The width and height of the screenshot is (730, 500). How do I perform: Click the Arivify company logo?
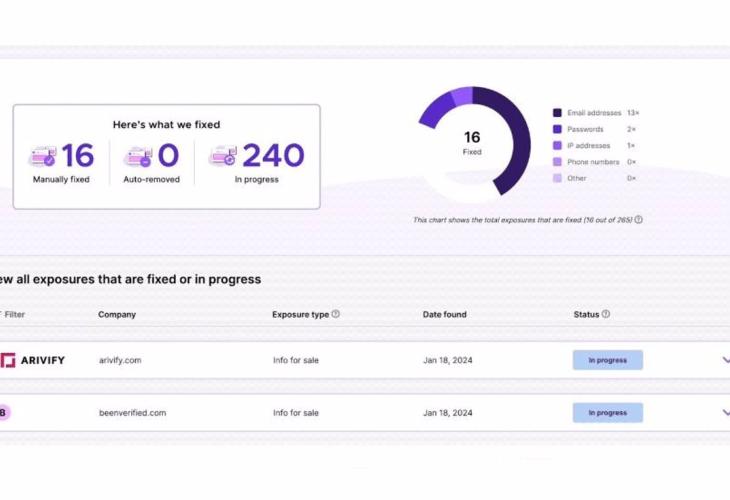tap(32, 360)
